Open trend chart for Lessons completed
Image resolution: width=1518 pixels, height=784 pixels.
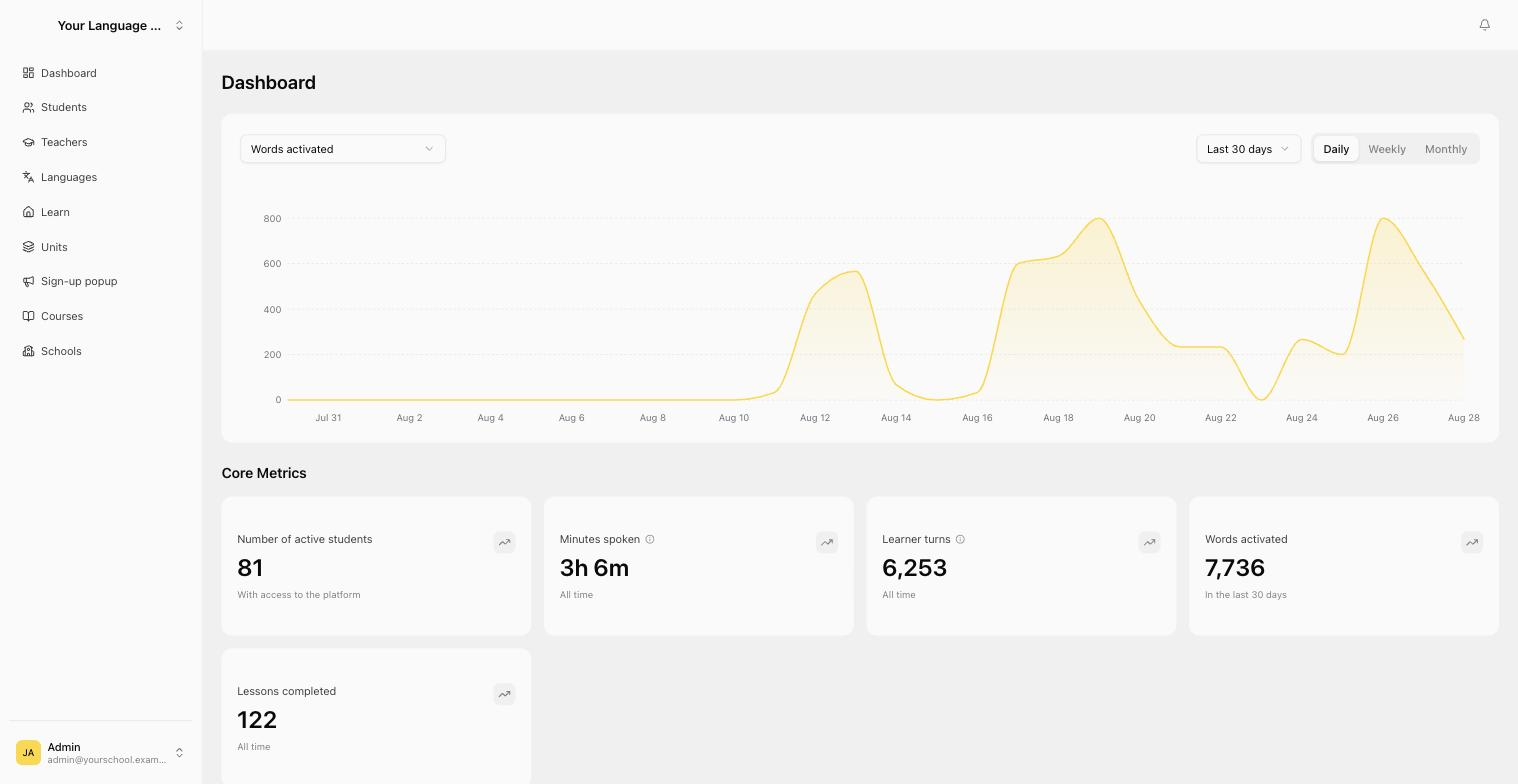point(504,694)
